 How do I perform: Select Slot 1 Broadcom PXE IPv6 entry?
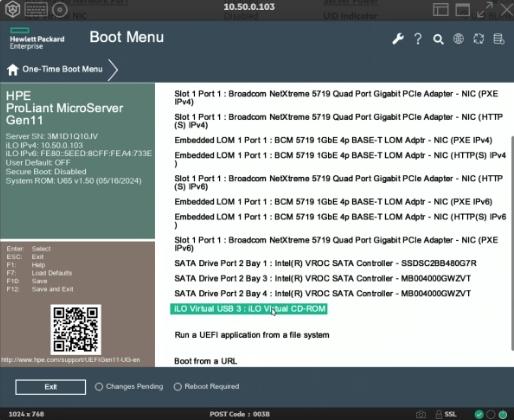click(x=336, y=244)
